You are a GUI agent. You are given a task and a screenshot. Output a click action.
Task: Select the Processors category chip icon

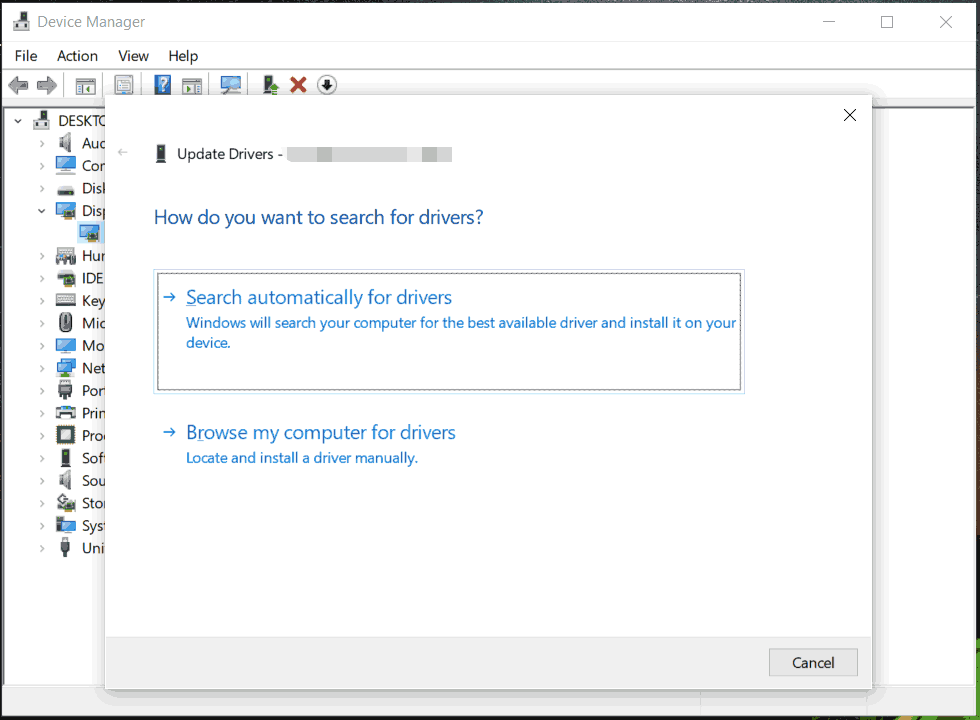66,435
